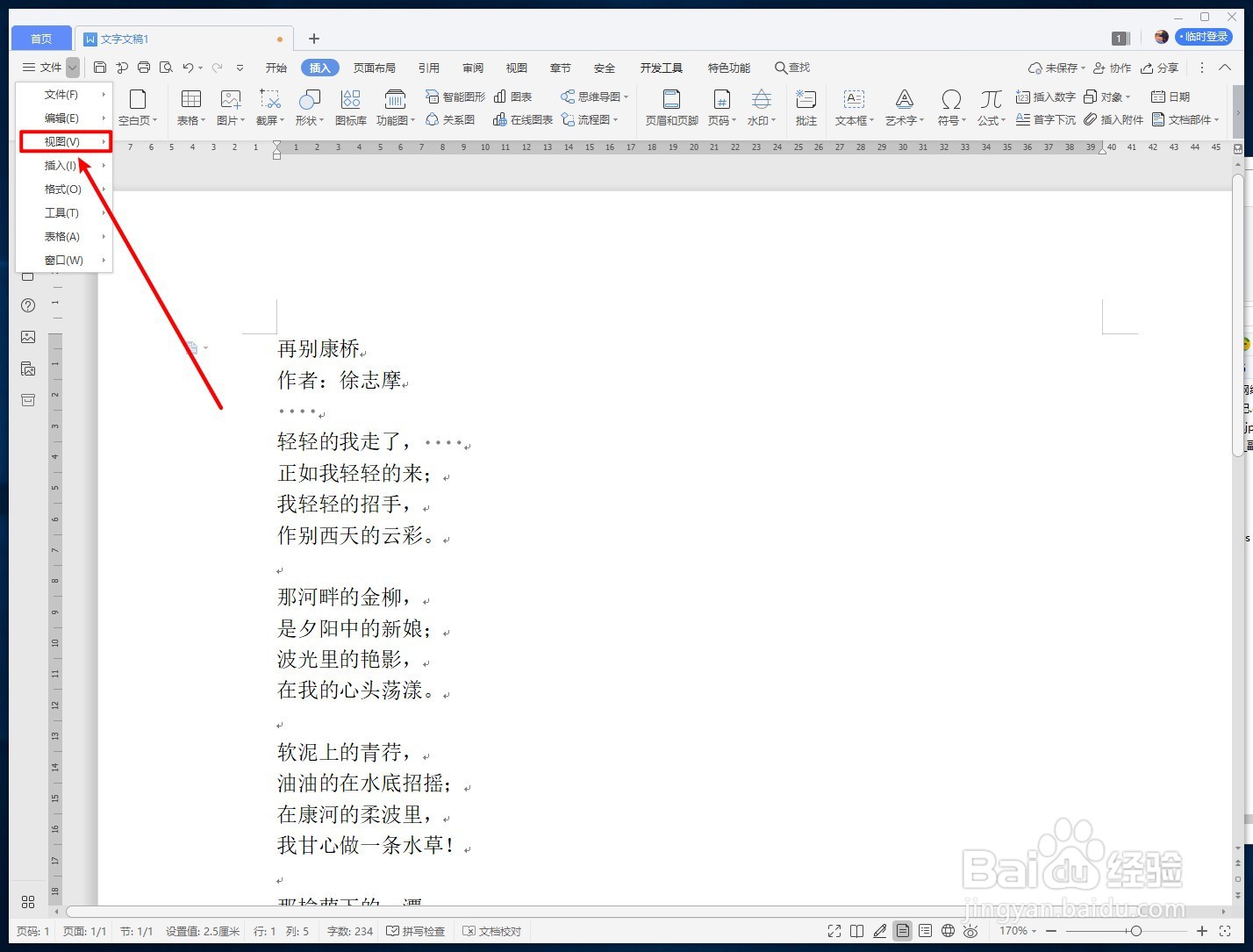The height and width of the screenshot is (952, 1253).
Task: Switch to full screen reading mode
Action: click(834, 931)
